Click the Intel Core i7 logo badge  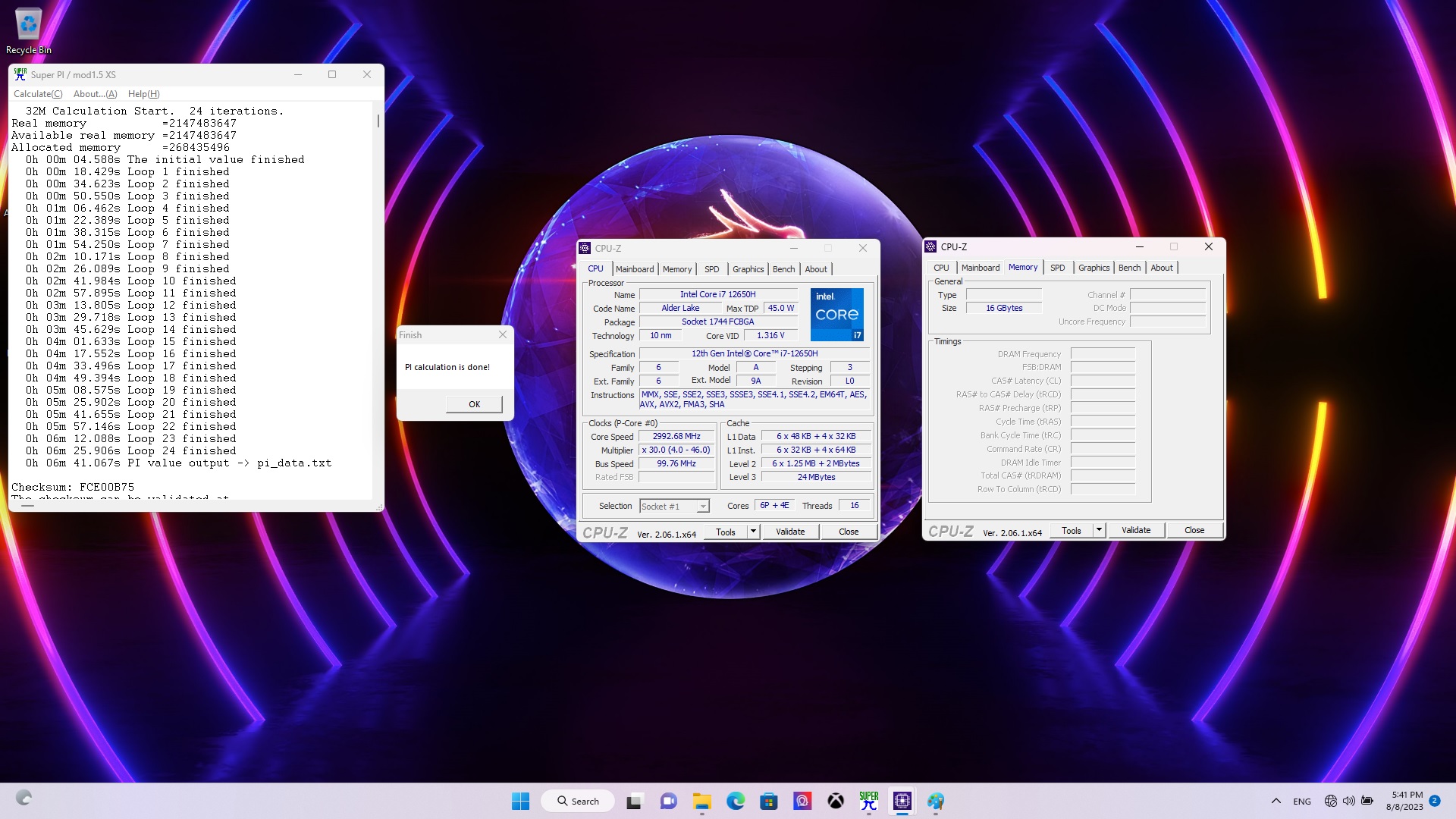click(836, 315)
